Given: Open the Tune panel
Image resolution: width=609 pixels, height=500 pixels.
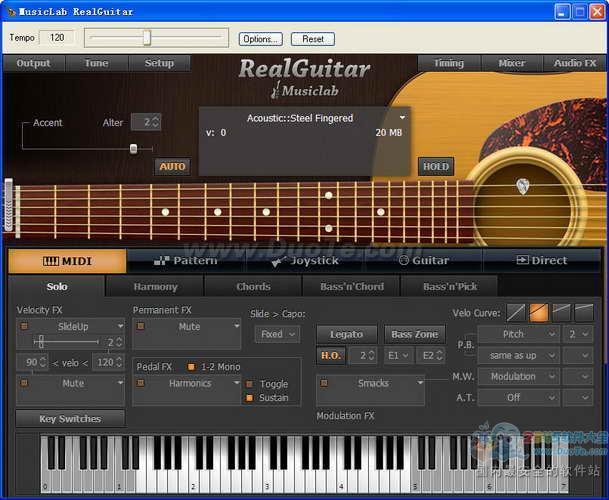Looking at the screenshot, I should [96, 63].
